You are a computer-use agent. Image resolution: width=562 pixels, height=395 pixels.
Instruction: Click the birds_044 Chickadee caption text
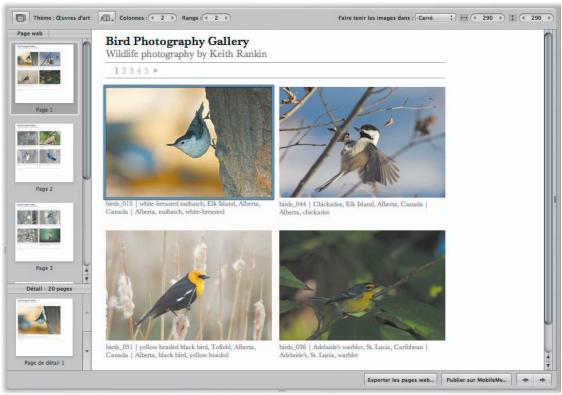pos(353,208)
